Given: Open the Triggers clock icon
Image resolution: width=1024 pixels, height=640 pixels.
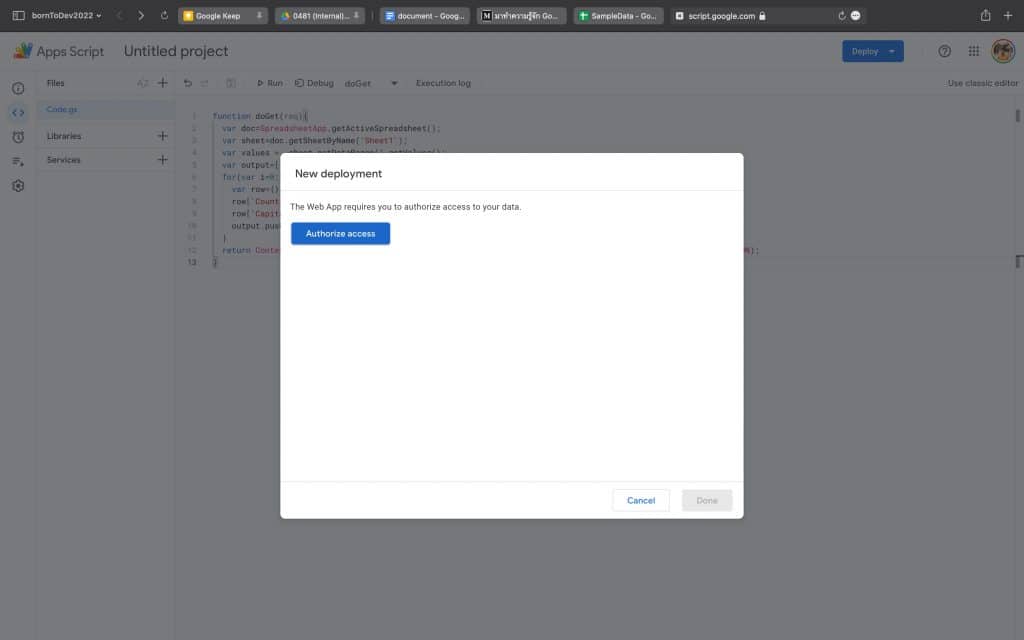Looking at the screenshot, I should click(18, 136).
